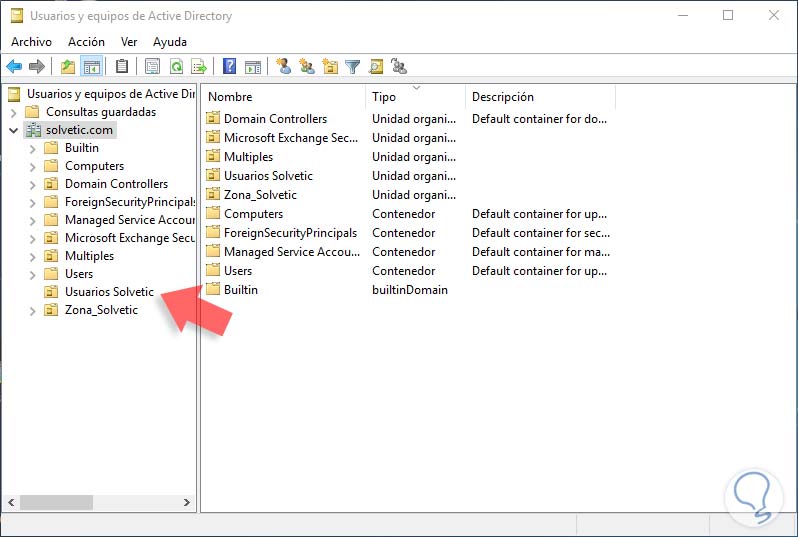Select root Usuarios y equipos de Active Directory node
798x537 pixels.
(110, 94)
